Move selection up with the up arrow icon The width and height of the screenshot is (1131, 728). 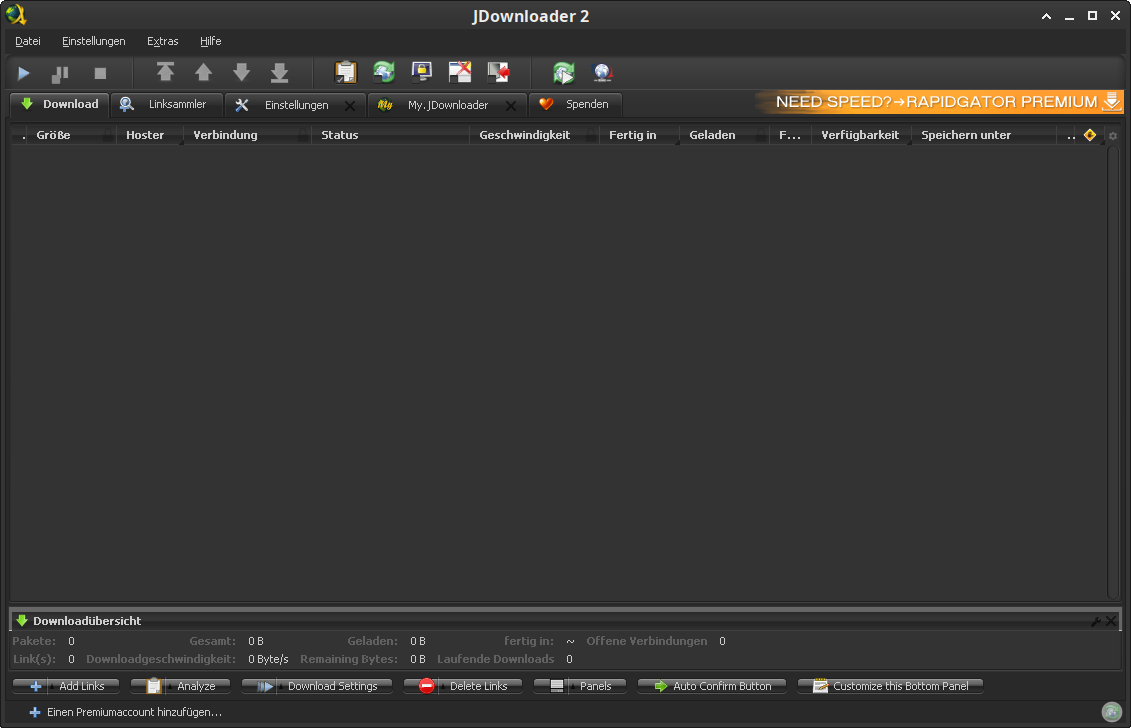click(203, 72)
